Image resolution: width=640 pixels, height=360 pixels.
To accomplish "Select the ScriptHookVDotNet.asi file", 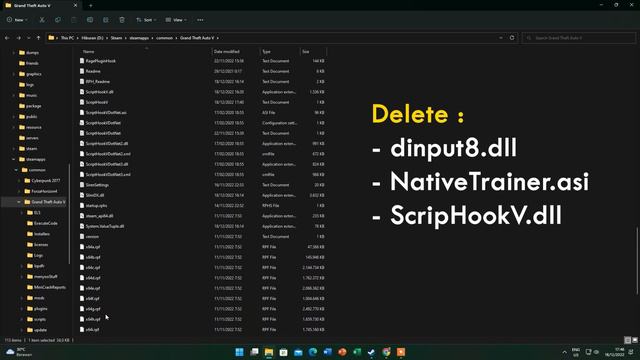I will [106, 113].
